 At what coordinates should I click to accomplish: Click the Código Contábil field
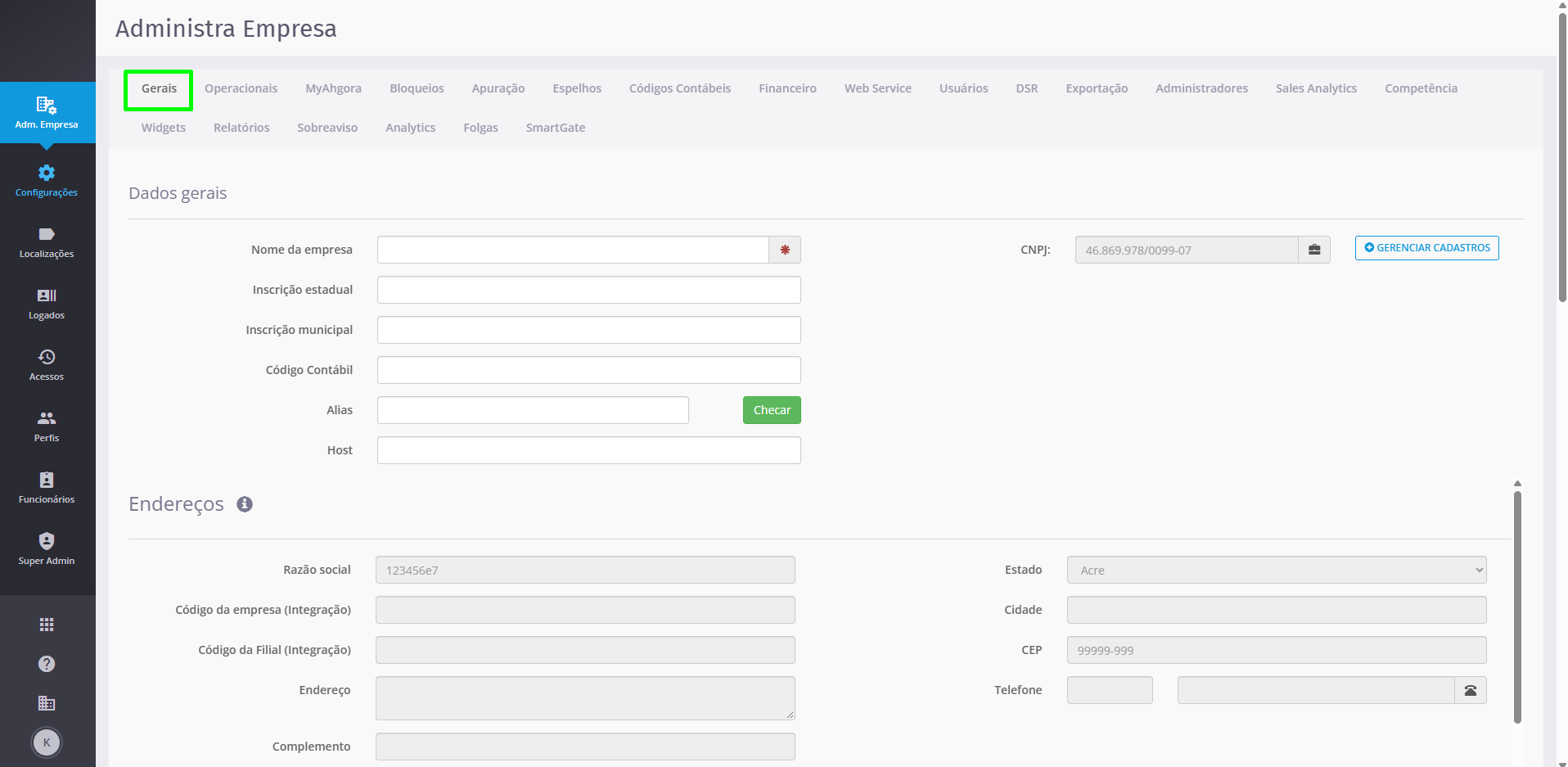[x=589, y=370]
